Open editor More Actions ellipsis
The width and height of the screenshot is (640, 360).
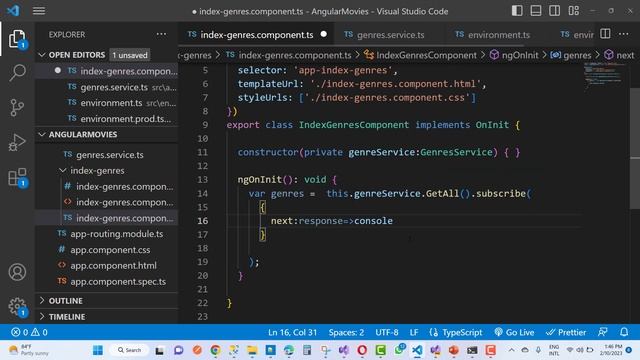coord(624,34)
